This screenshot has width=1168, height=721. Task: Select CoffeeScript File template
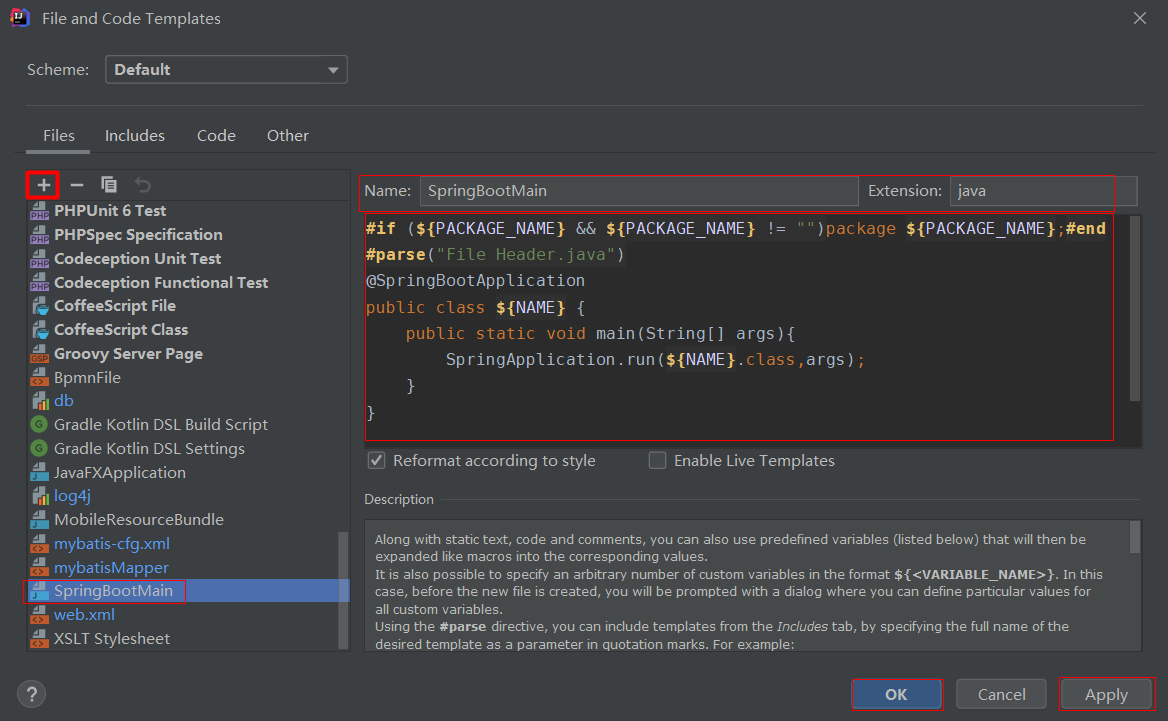tap(188, 306)
